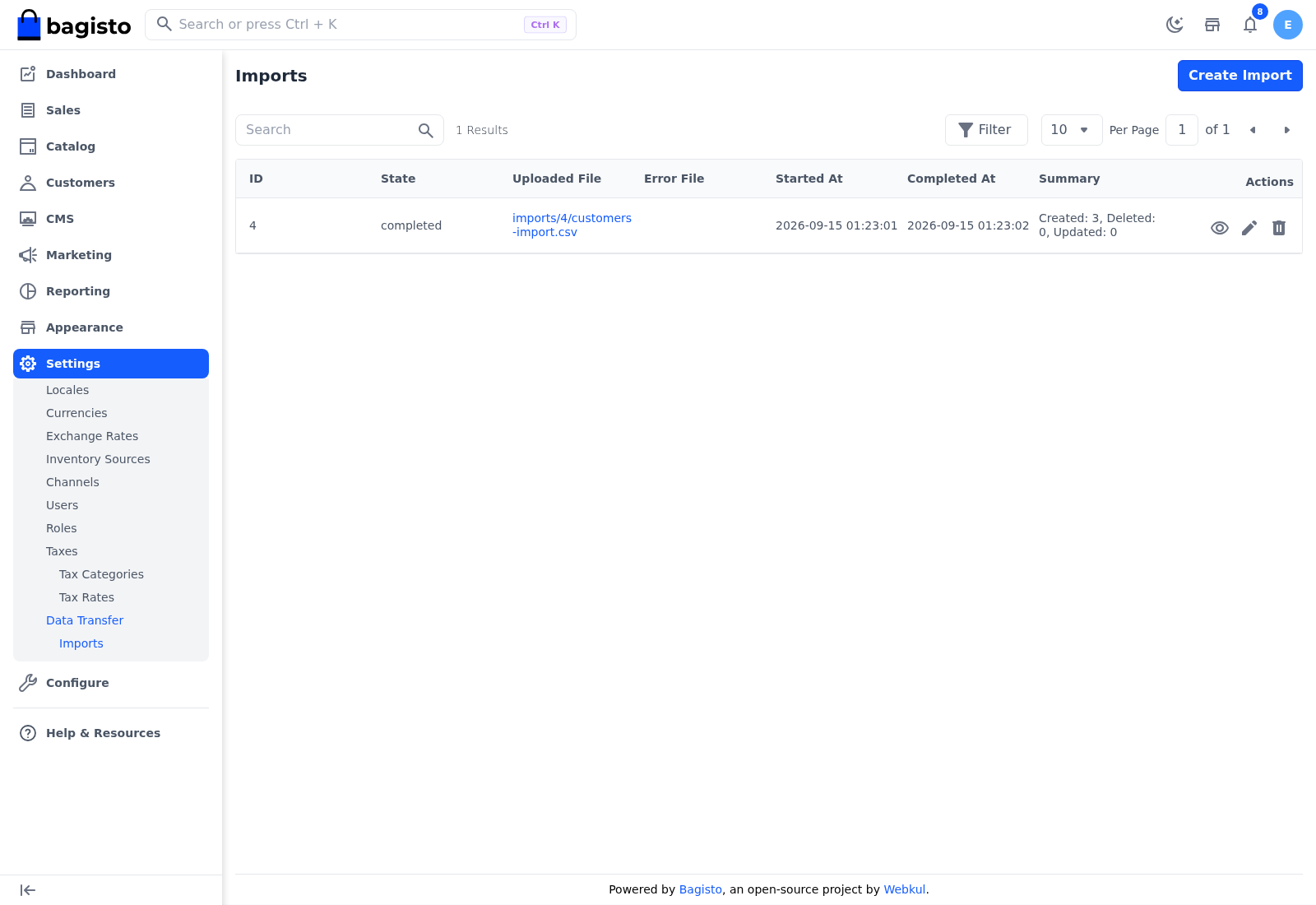1316x905 pixels.
Task: Click the Create Import button
Action: 1240,76
